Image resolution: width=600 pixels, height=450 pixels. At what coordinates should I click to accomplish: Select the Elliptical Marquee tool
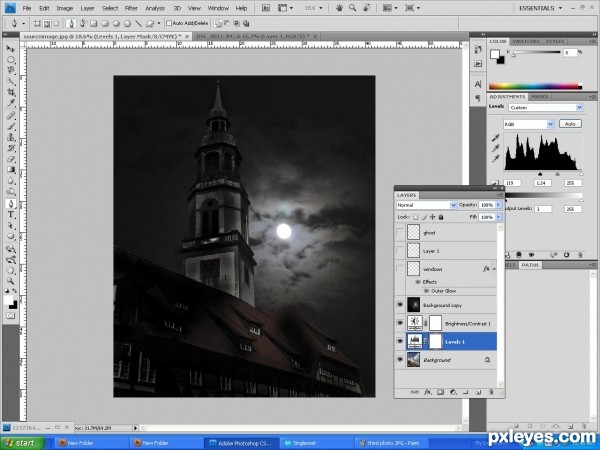coord(10,60)
